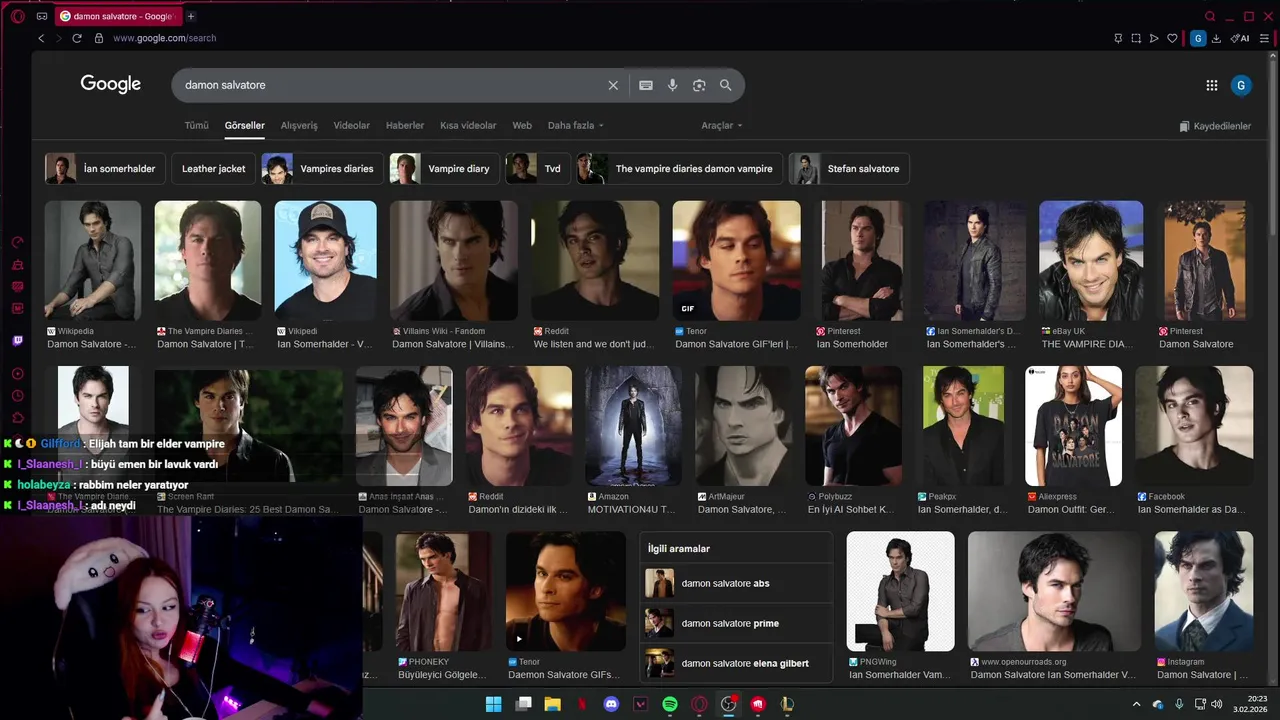Filter by Vampire diary chip

coord(444,169)
